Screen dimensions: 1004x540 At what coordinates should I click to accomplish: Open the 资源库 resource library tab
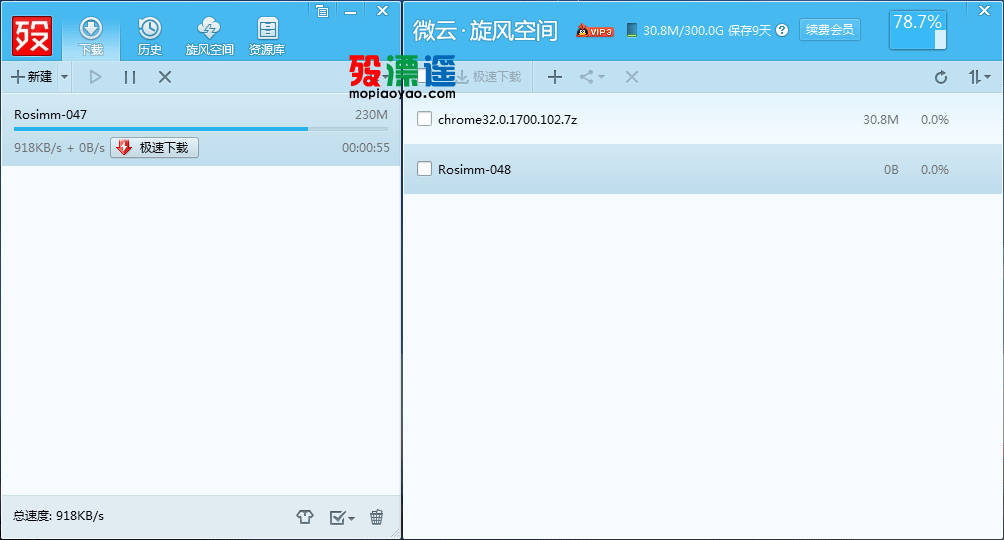tap(267, 36)
